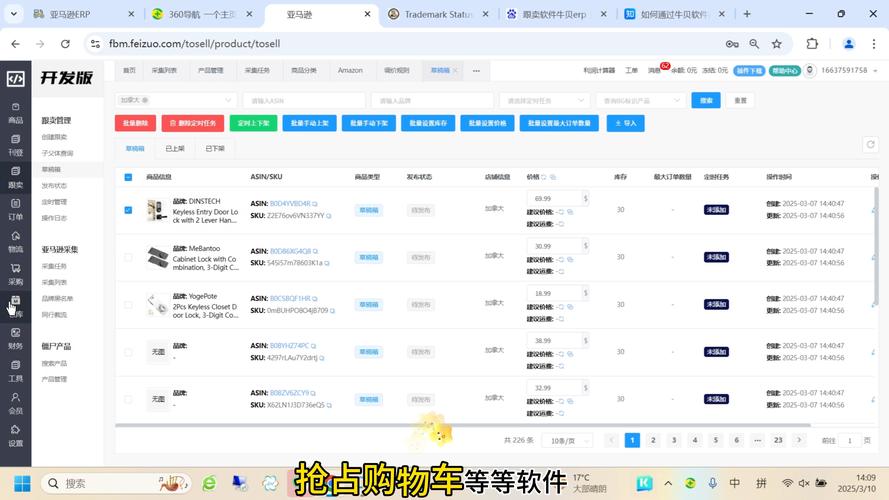Viewport: 889px width, 500px height.
Task: Click inside the horizontal table scrollbar
Action: (463, 425)
